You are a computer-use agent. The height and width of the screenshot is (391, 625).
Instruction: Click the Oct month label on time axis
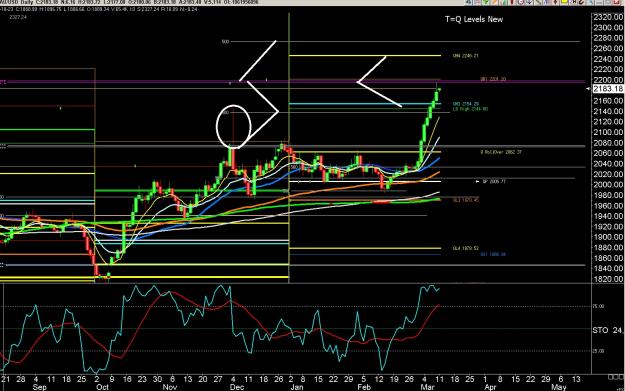pyautogui.click(x=102, y=387)
